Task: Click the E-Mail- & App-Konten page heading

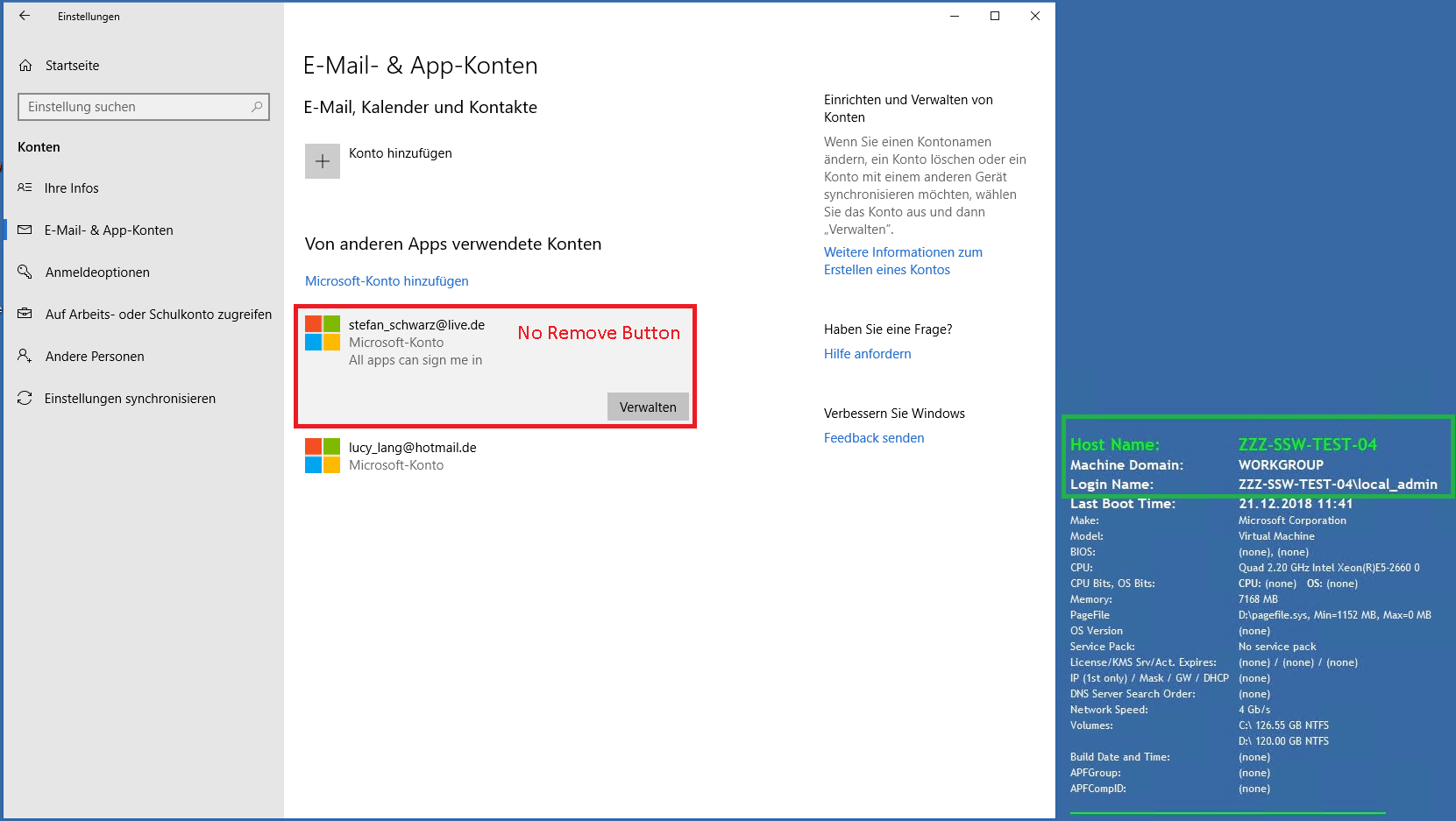Action: point(421,66)
